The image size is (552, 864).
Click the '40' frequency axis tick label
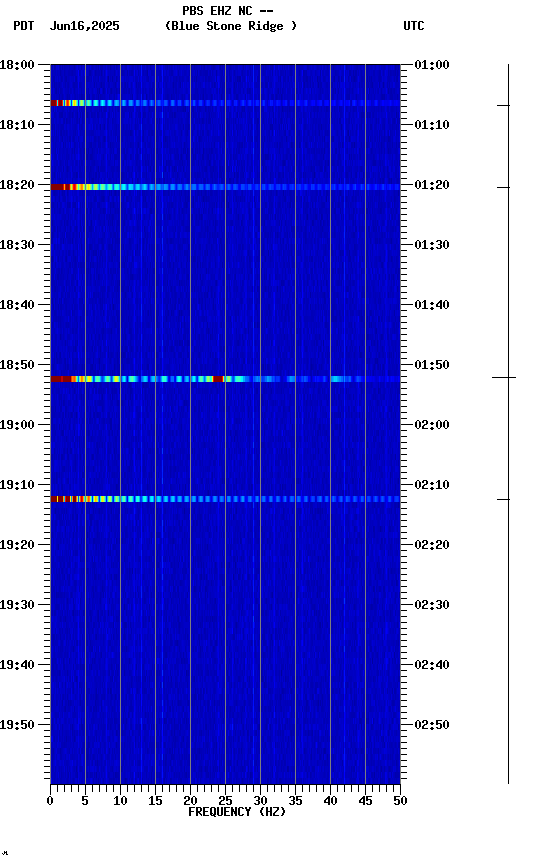tap(330, 801)
